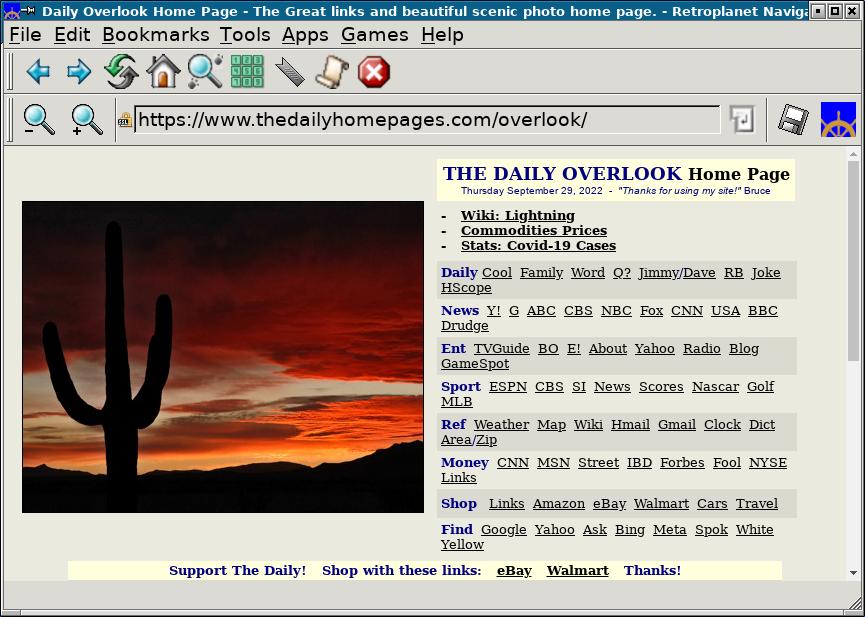865x617 pixels.
Task: Zoom in with the plus magnifier
Action: [87, 120]
